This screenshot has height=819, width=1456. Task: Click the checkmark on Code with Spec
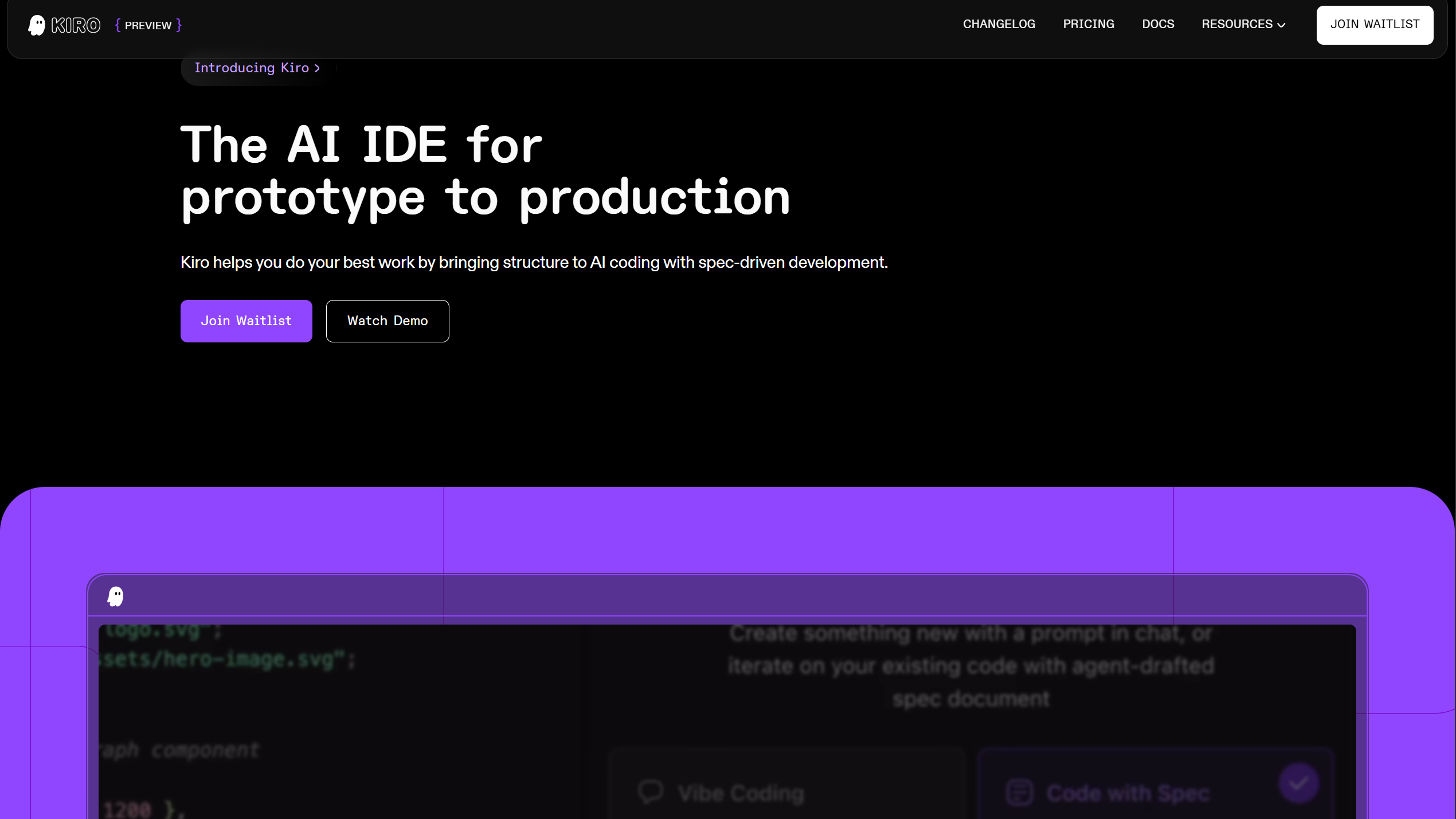coord(1298,783)
